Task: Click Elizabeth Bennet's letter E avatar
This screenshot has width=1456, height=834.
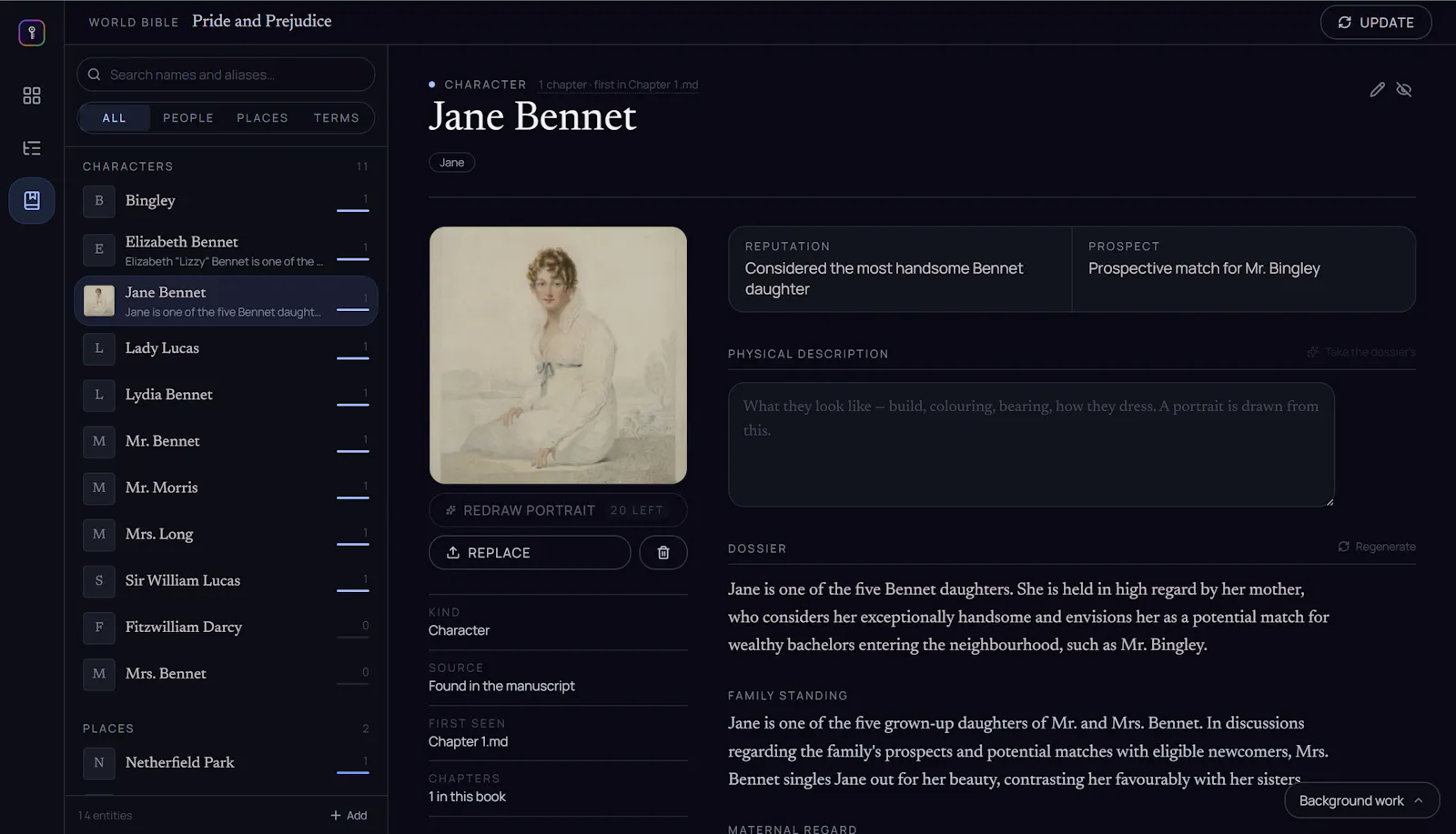Action: coord(99,249)
